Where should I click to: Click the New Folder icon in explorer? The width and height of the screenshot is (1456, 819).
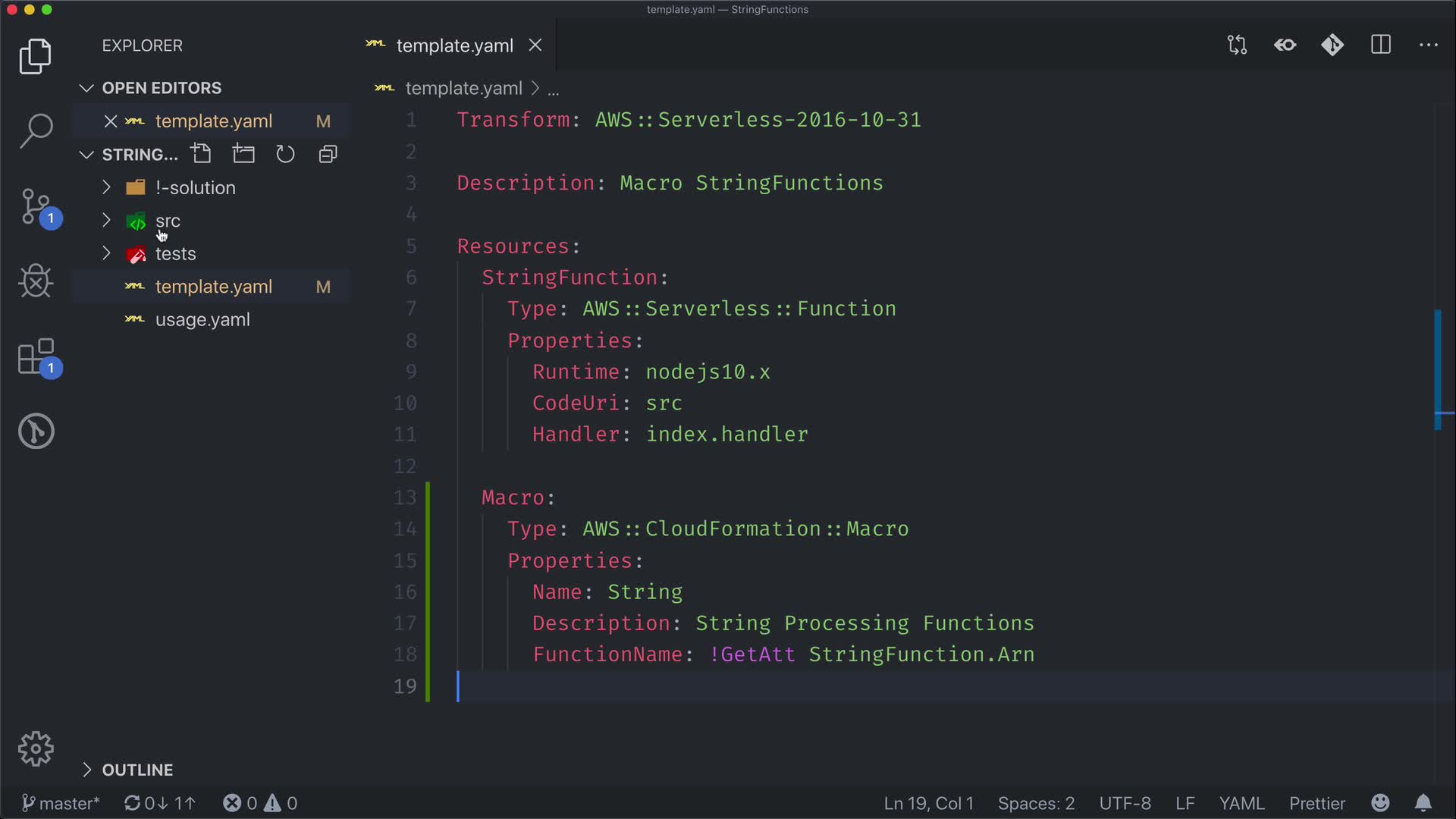point(243,154)
